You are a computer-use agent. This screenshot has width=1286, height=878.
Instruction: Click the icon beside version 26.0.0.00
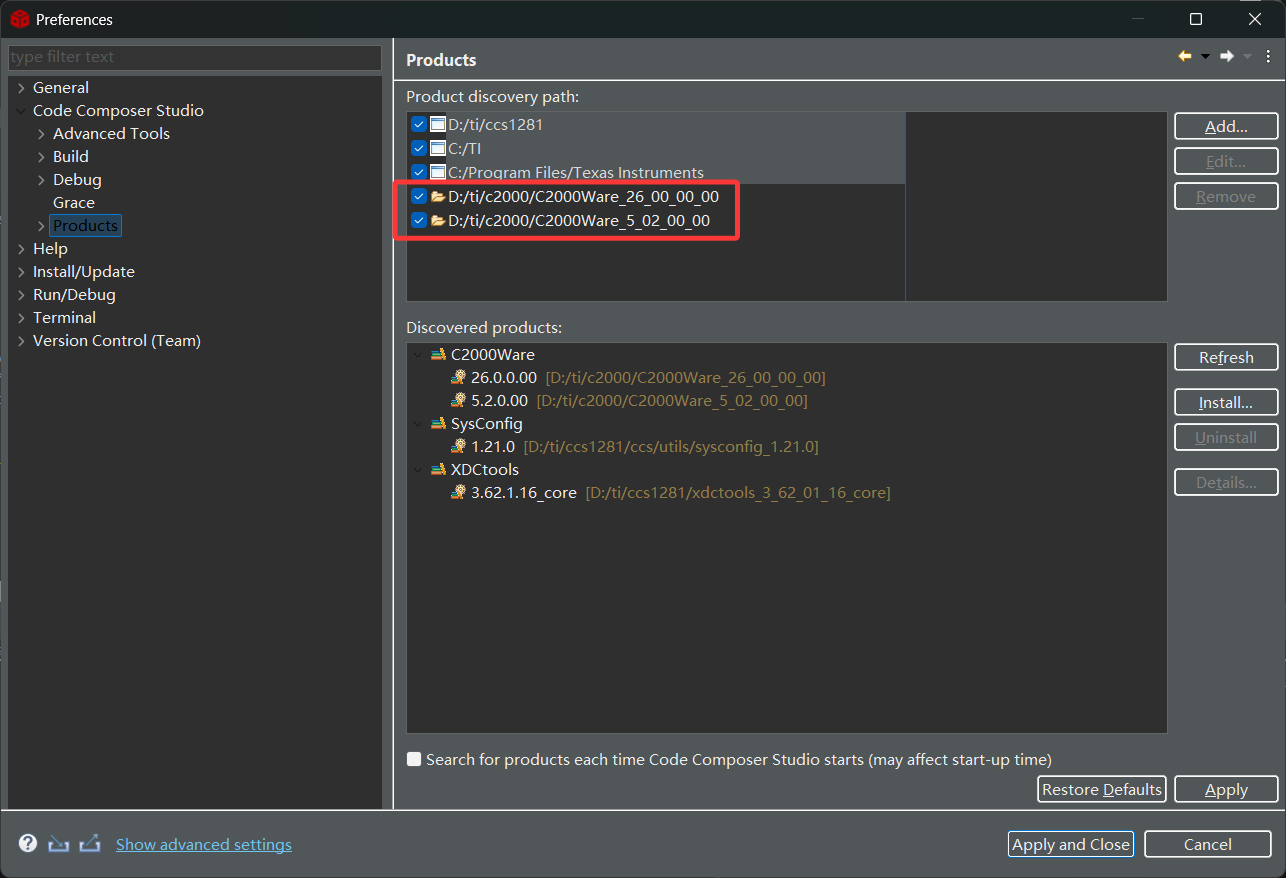tap(459, 378)
